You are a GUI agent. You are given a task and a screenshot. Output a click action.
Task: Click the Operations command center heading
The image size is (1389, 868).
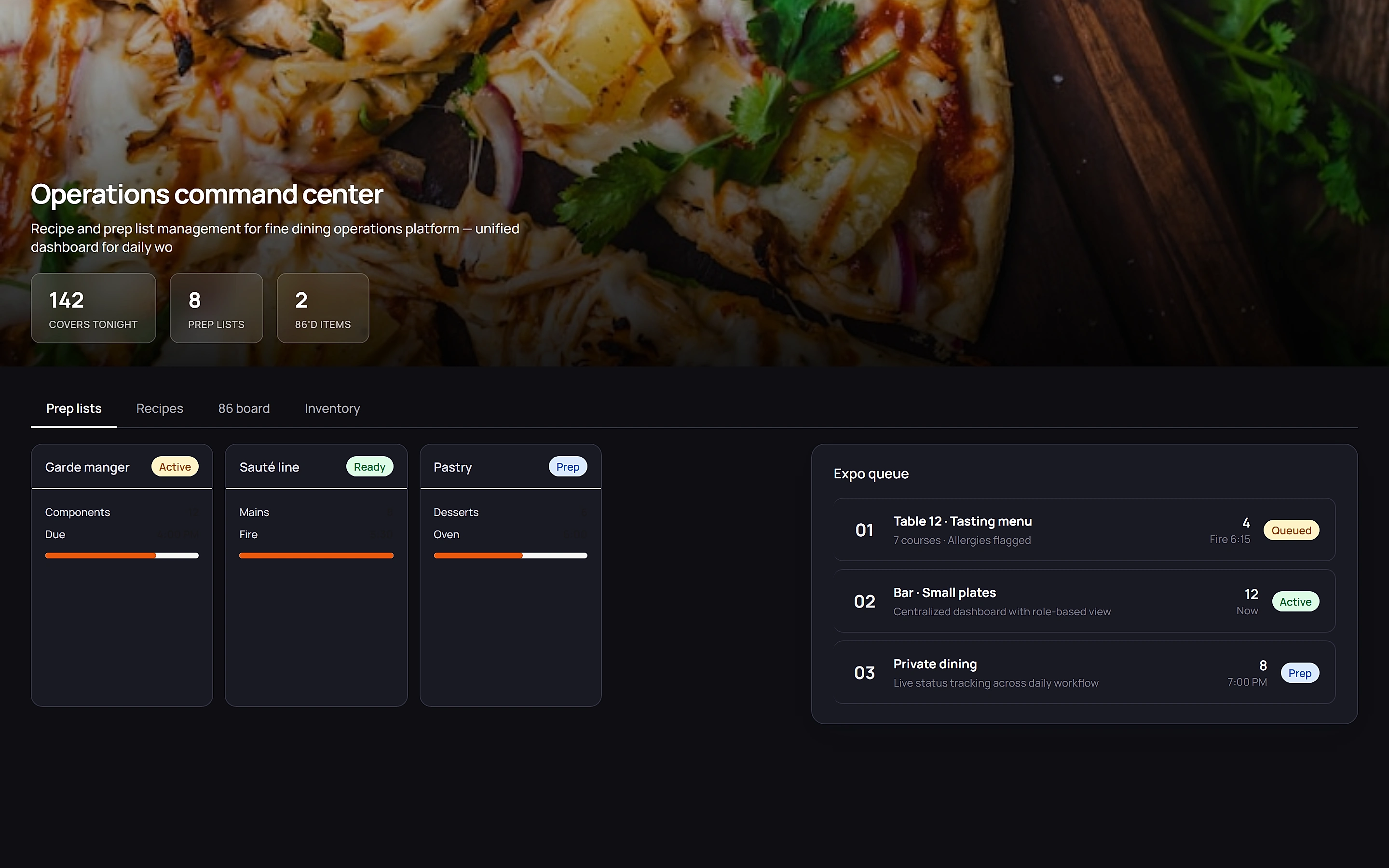coord(206,194)
